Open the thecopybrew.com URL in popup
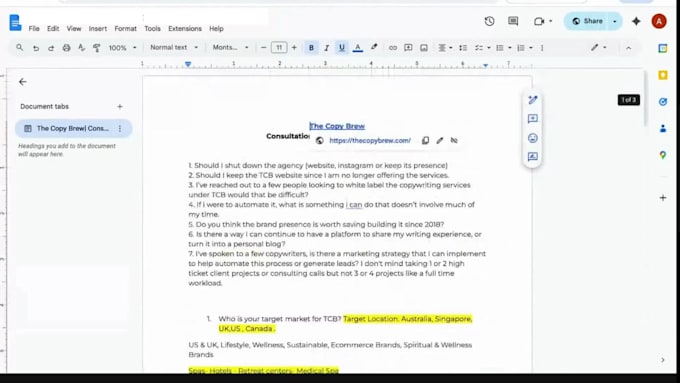Screen dimensions: 680x383 pos(370,141)
